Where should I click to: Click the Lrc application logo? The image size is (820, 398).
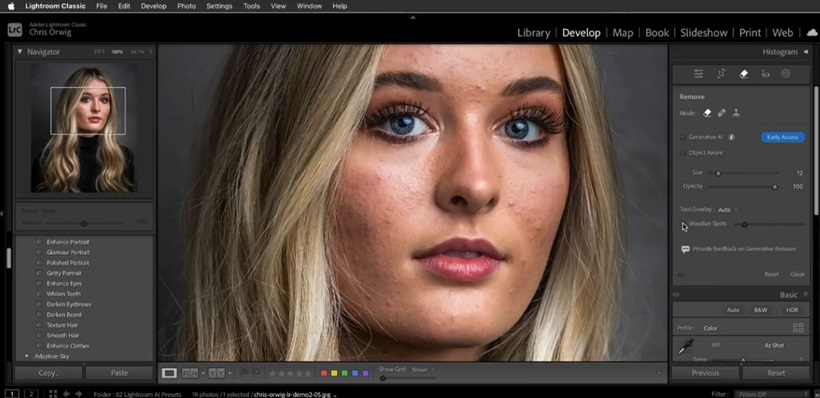15,30
